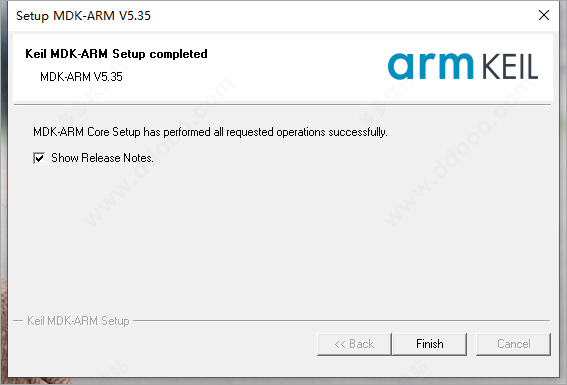Click Finish to exit the setup

(430, 344)
